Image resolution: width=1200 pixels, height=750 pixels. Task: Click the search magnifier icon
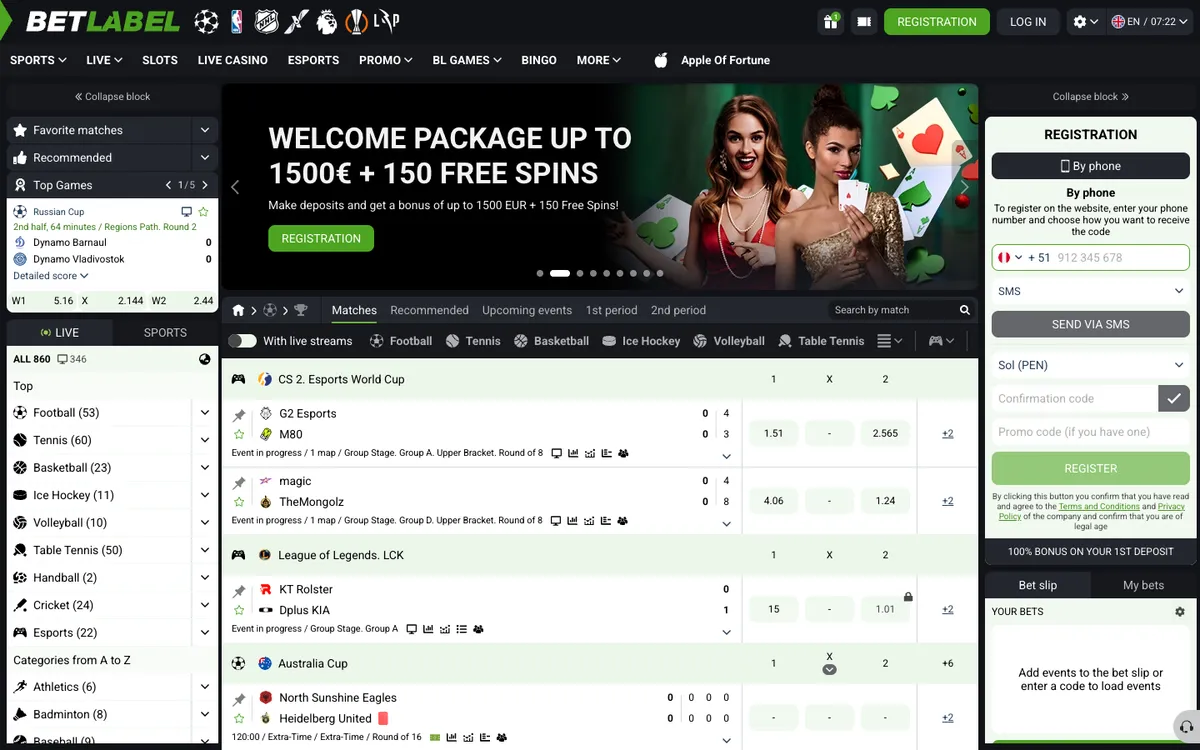point(965,310)
